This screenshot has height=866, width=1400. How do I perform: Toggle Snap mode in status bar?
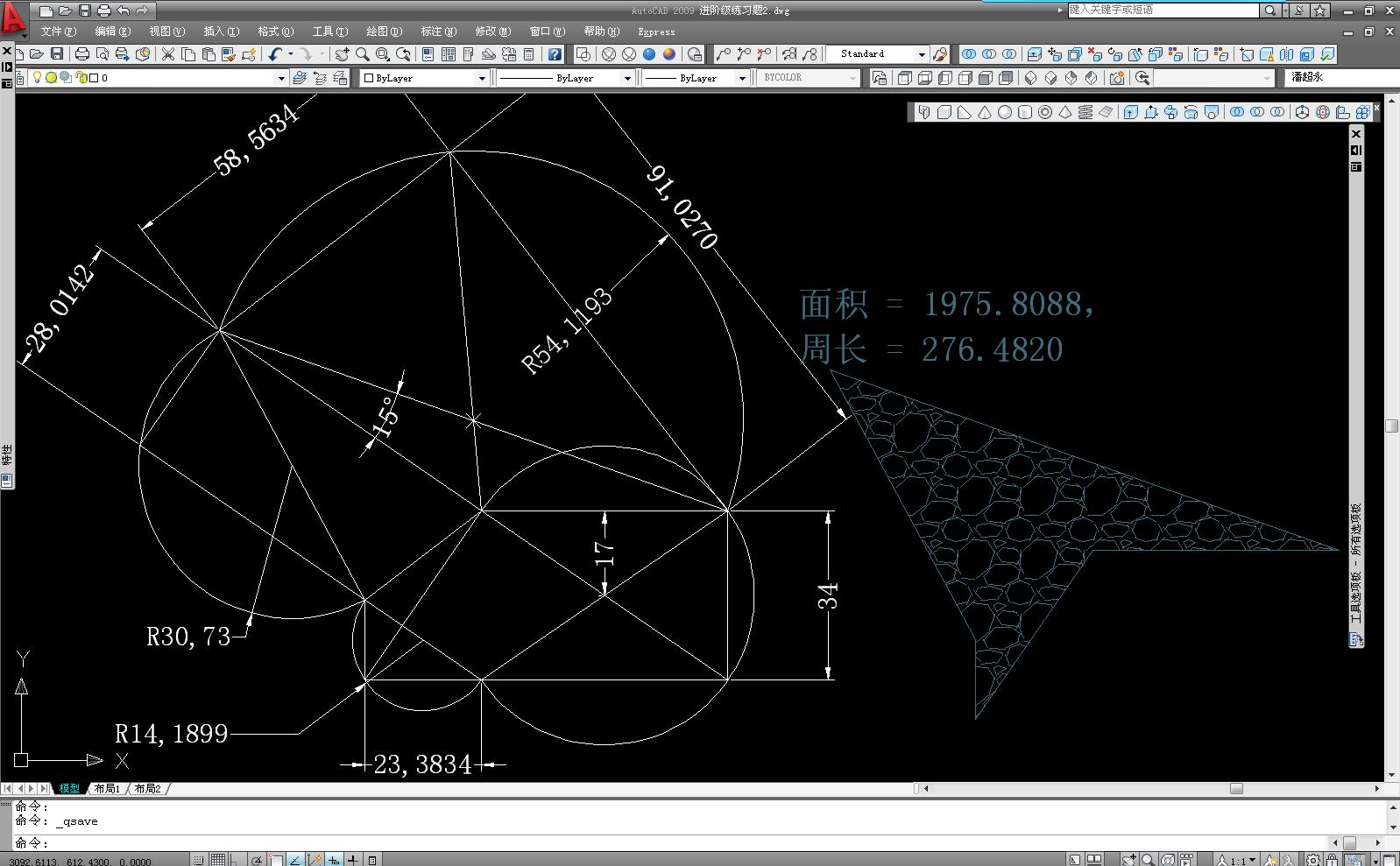[200, 860]
